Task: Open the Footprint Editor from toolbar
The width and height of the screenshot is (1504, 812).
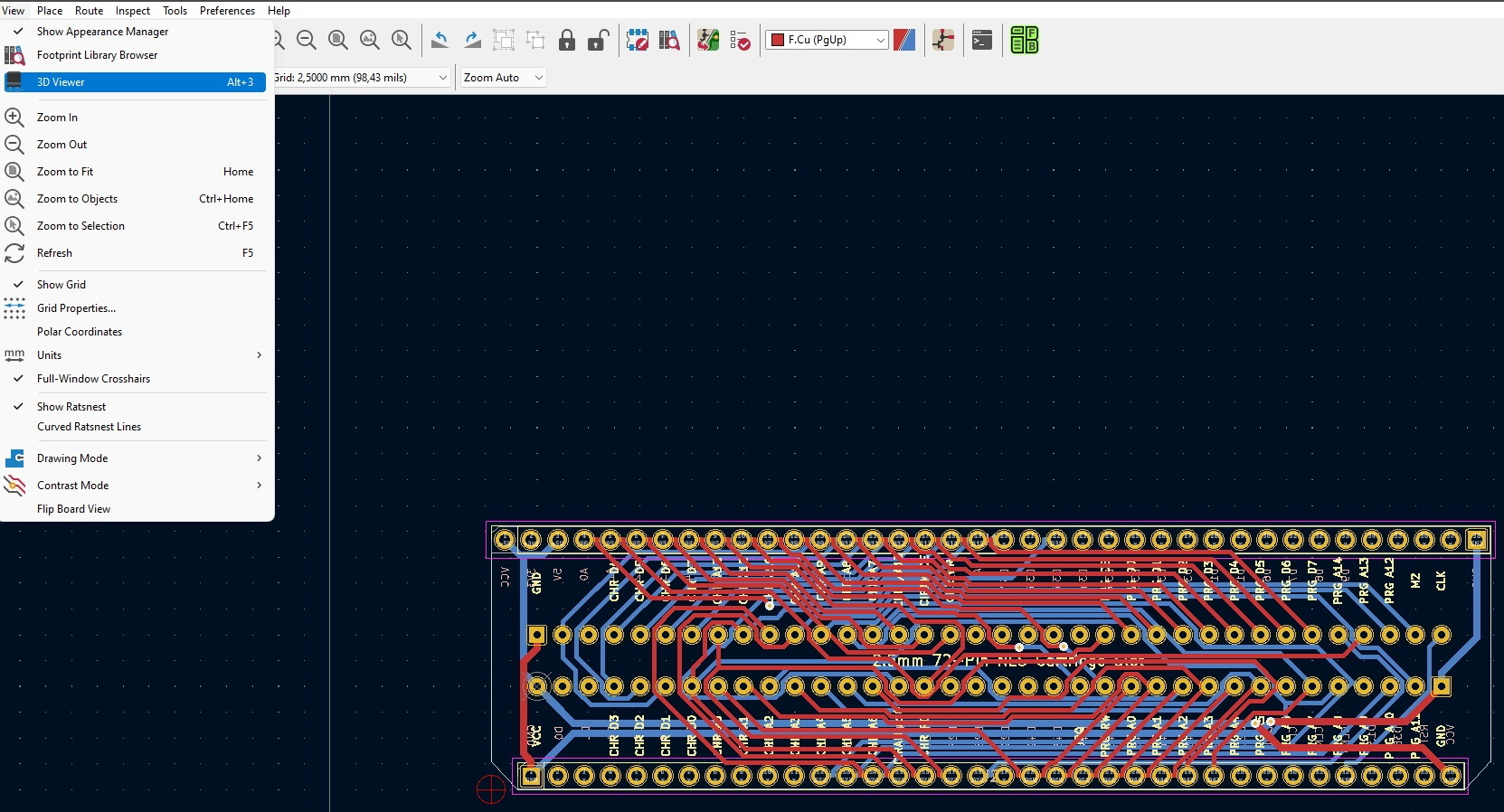Action: pos(638,40)
